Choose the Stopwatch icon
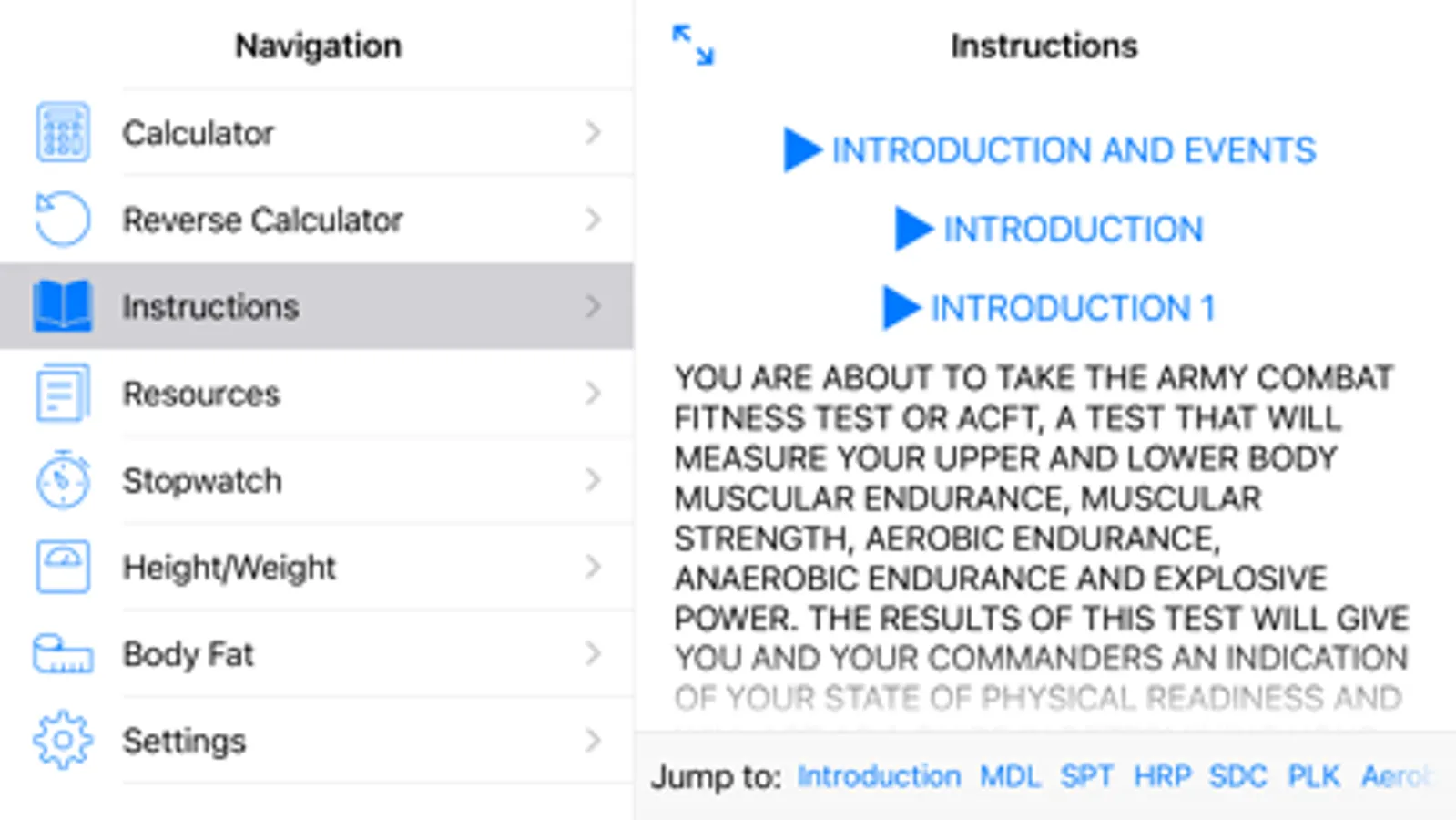 [63, 479]
